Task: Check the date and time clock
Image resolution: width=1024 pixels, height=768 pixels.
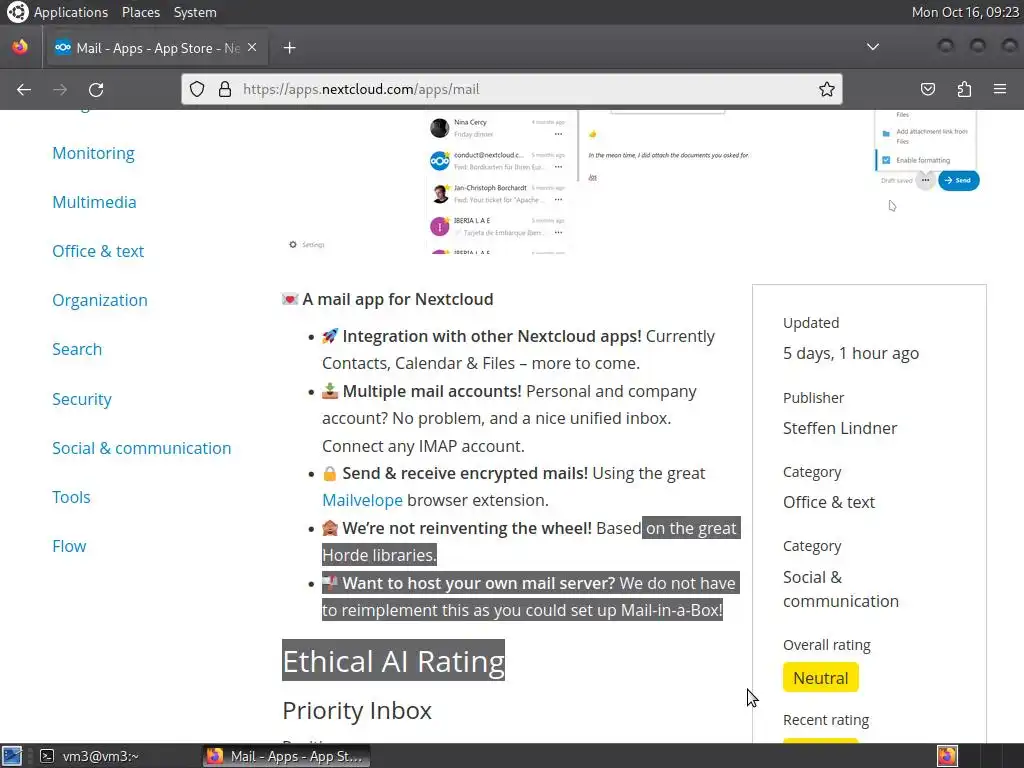Action: click(965, 12)
